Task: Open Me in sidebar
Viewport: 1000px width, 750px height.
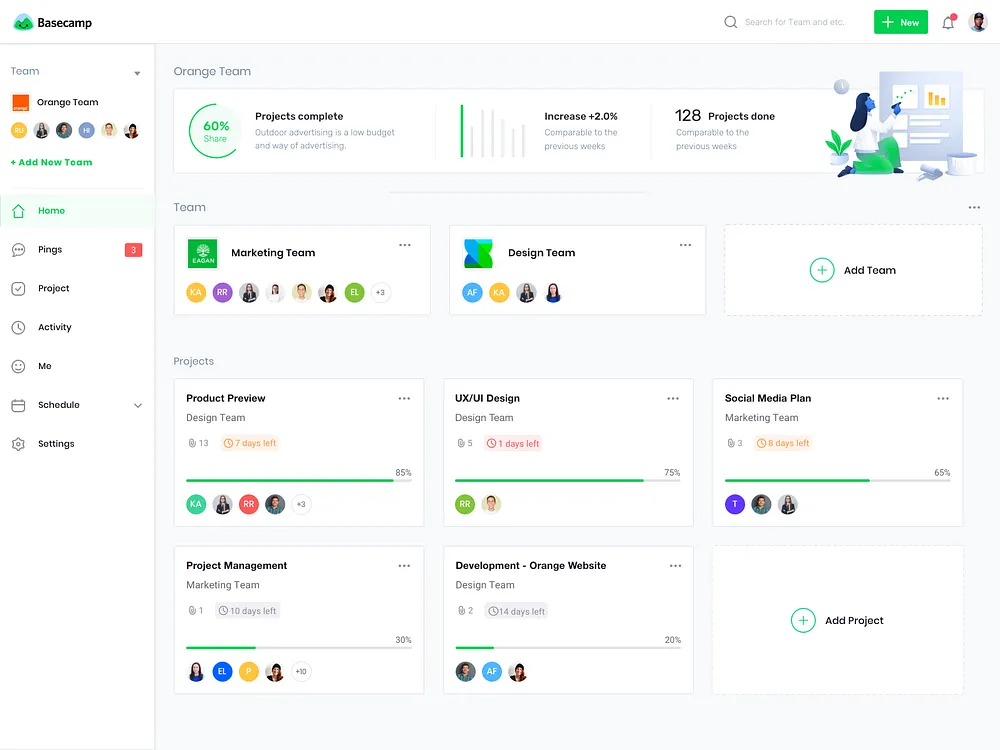Action: pyautogui.click(x=77, y=367)
